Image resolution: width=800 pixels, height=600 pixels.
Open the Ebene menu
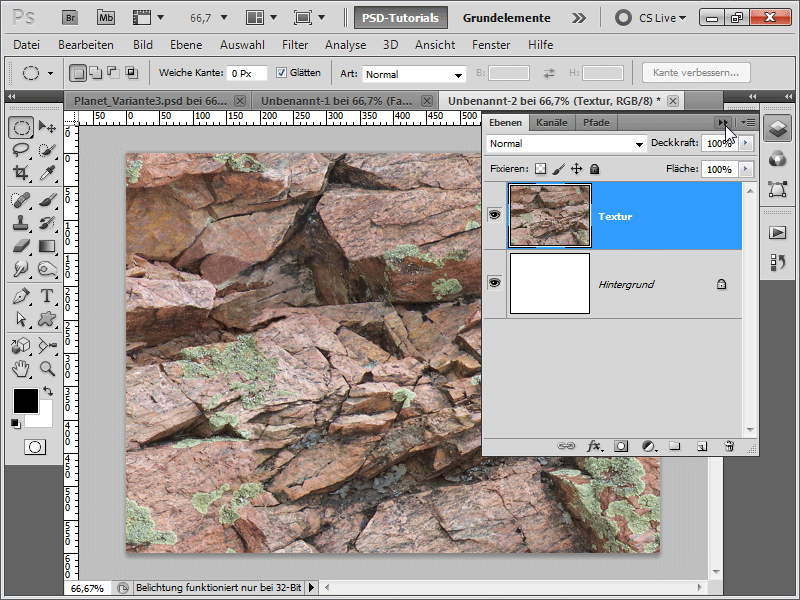186,45
